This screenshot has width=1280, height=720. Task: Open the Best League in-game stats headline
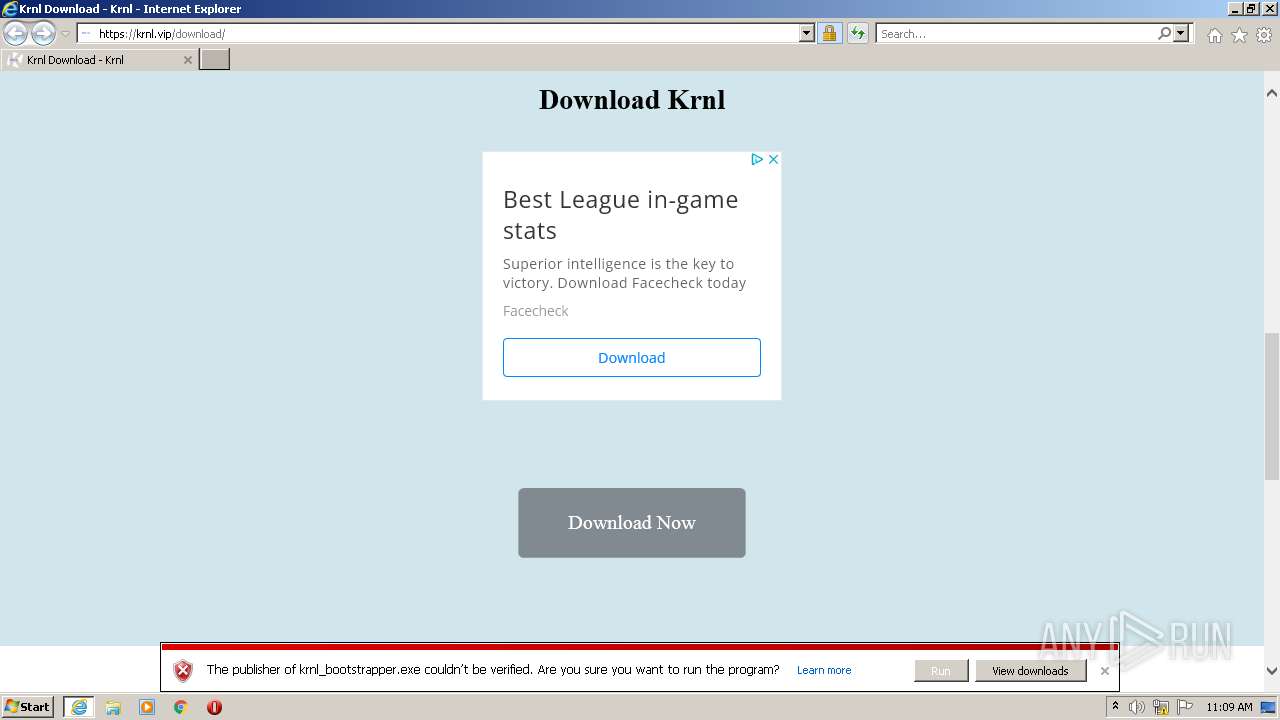pos(621,215)
